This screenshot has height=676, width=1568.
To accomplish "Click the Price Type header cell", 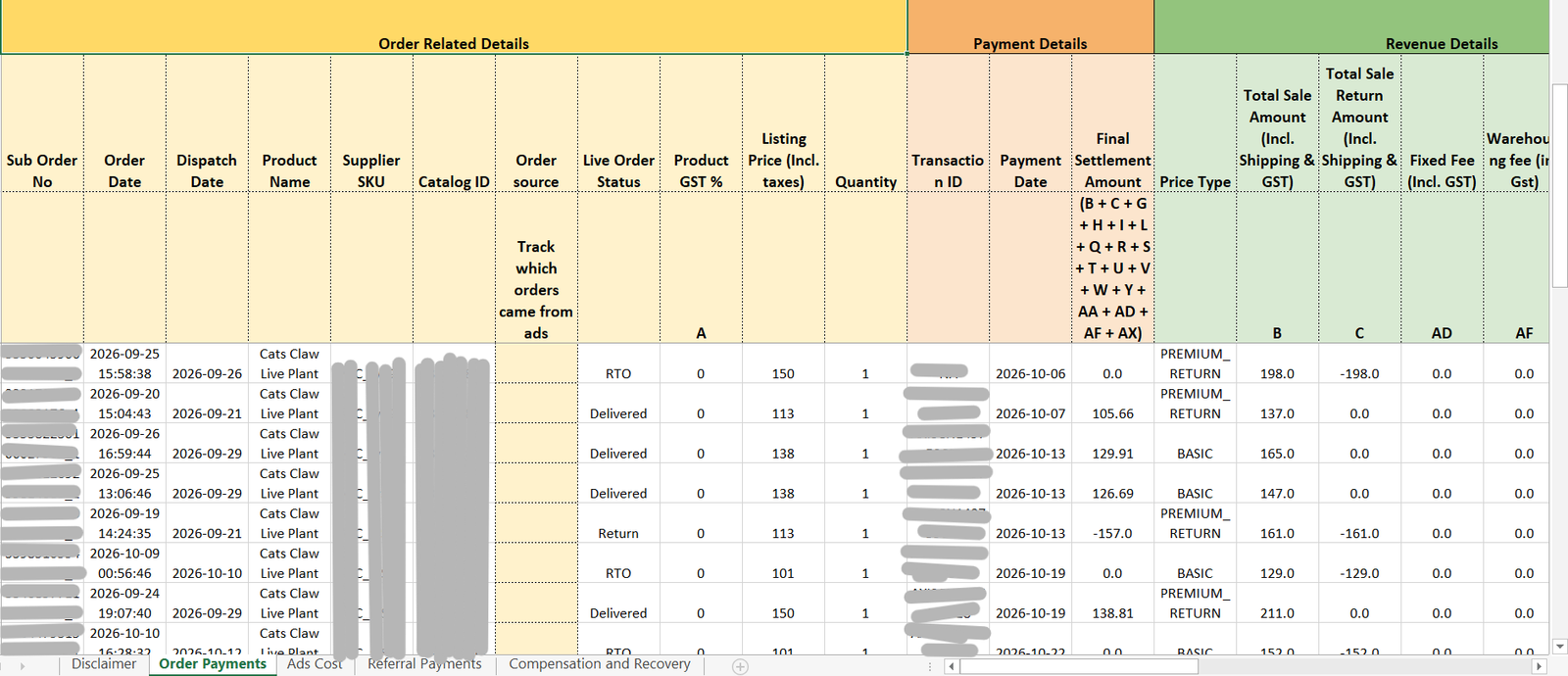I will click(1195, 123).
